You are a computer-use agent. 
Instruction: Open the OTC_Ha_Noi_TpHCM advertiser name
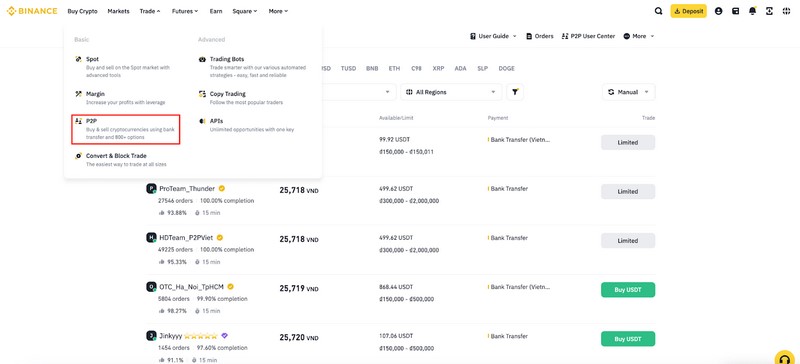(191, 287)
